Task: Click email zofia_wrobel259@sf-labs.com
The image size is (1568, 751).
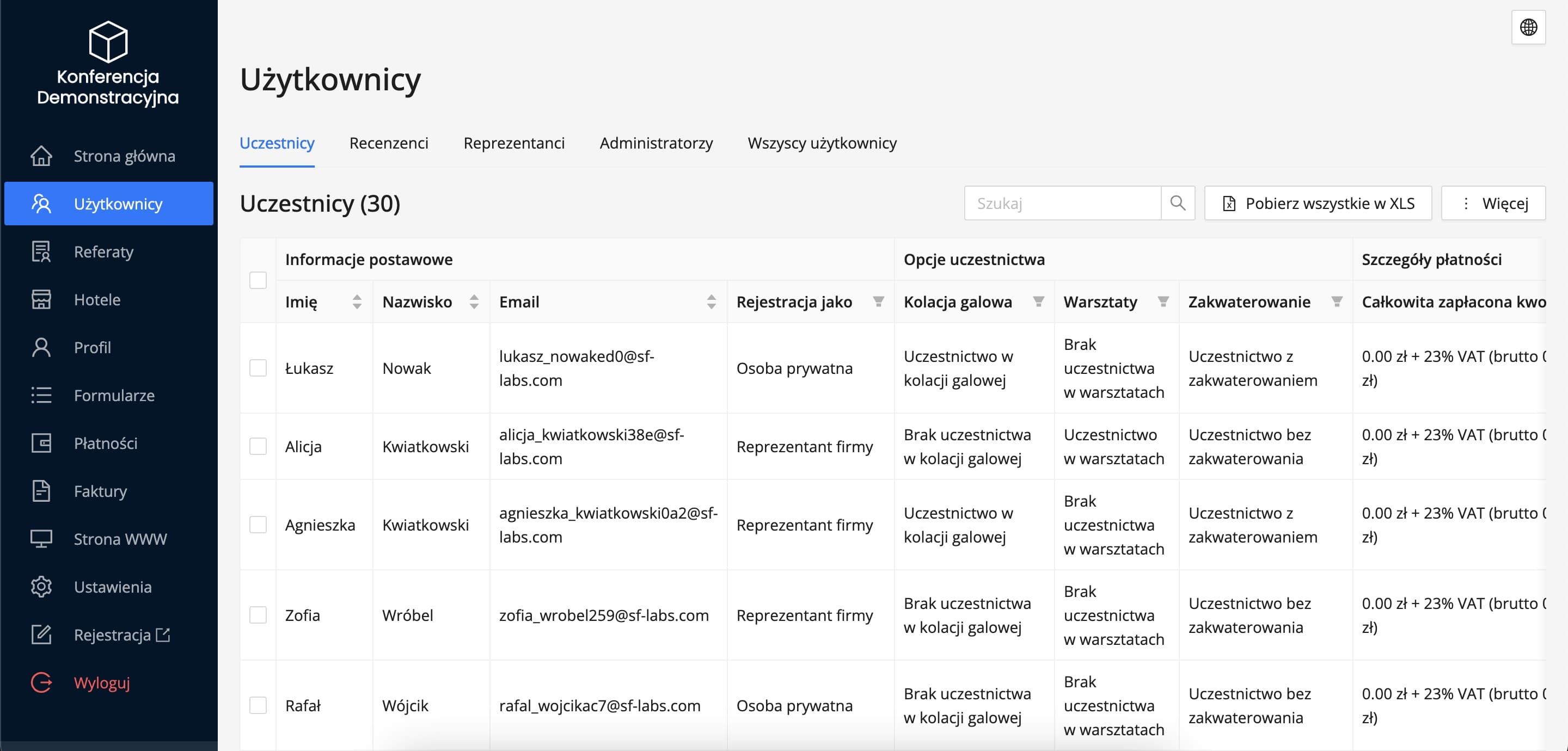Action: pyautogui.click(x=604, y=615)
